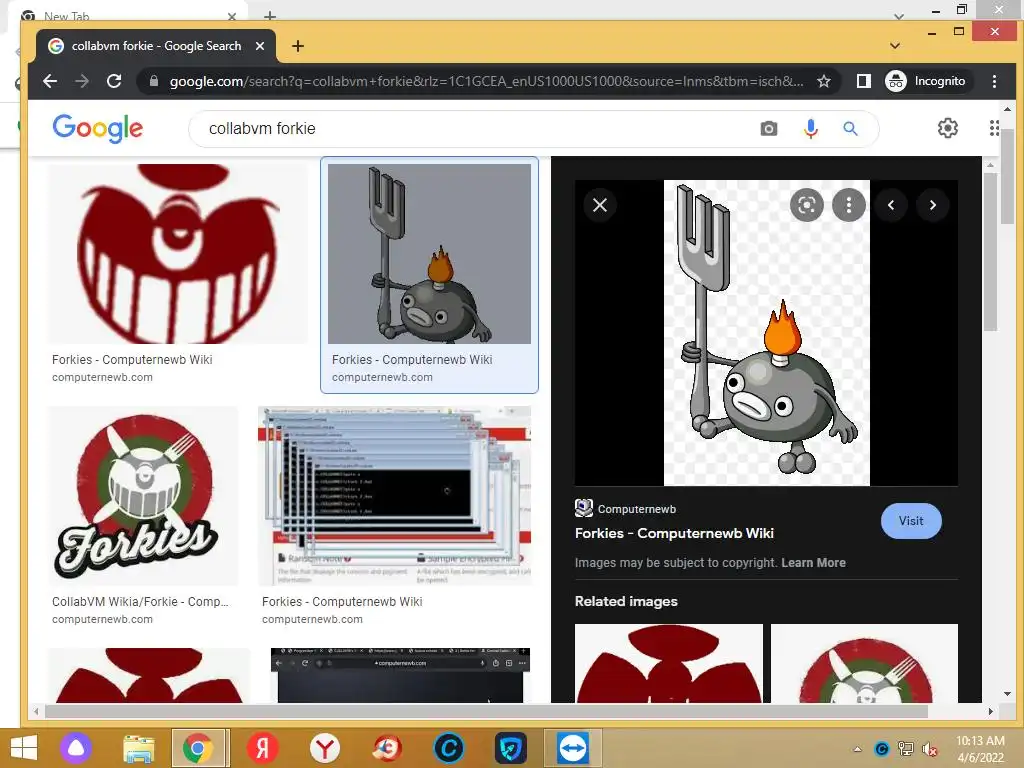Open the blue shield taskbar application
This screenshot has height=768, width=1024.
click(510, 748)
